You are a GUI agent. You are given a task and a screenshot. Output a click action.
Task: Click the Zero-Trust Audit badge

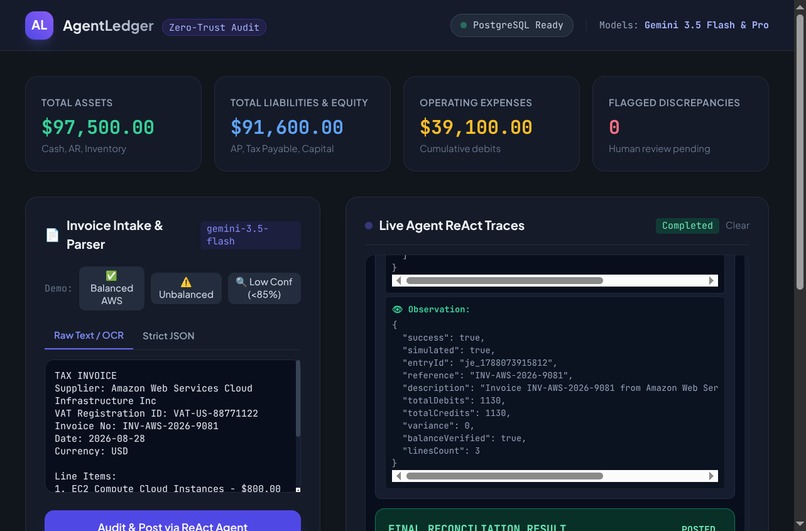pyautogui.click(x=214, y=27)
